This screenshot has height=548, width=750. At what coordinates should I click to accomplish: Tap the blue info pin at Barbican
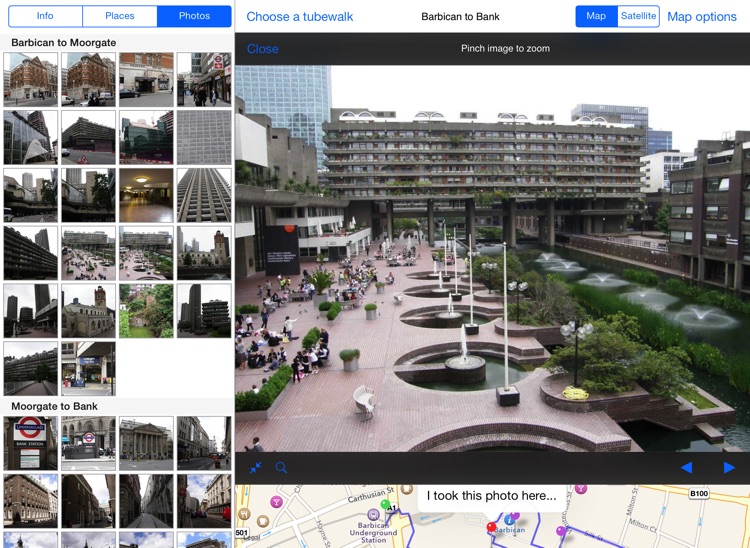[509, 519]
